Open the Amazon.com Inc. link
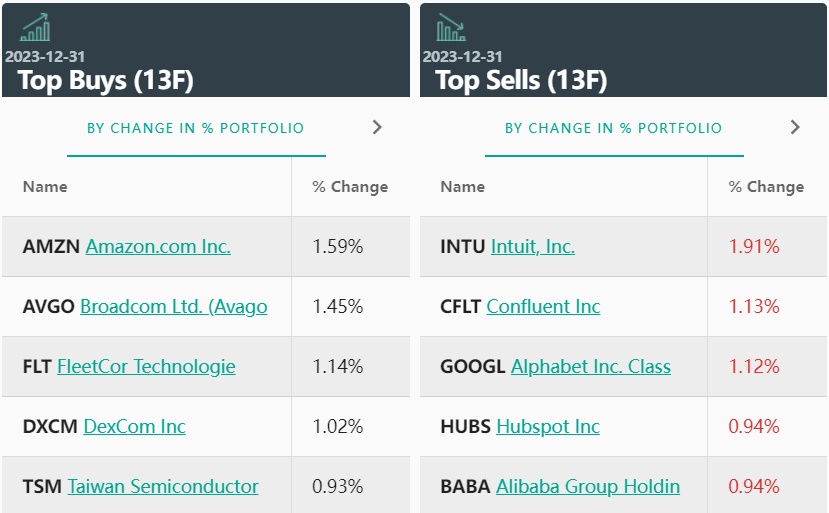 coord(158,246)
